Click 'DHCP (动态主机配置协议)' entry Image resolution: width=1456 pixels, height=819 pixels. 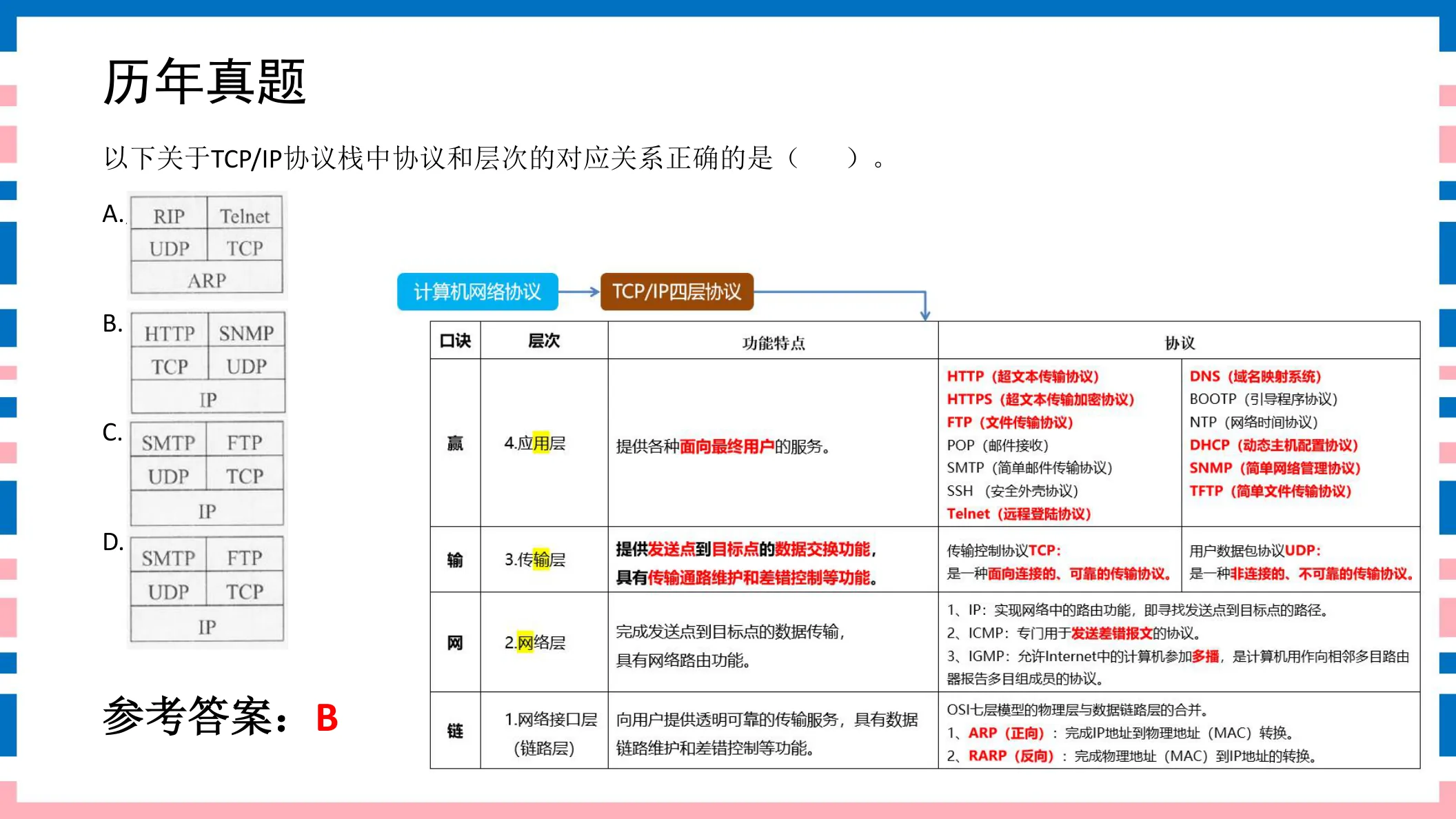pyautogui.click(x=1274, y=445)
